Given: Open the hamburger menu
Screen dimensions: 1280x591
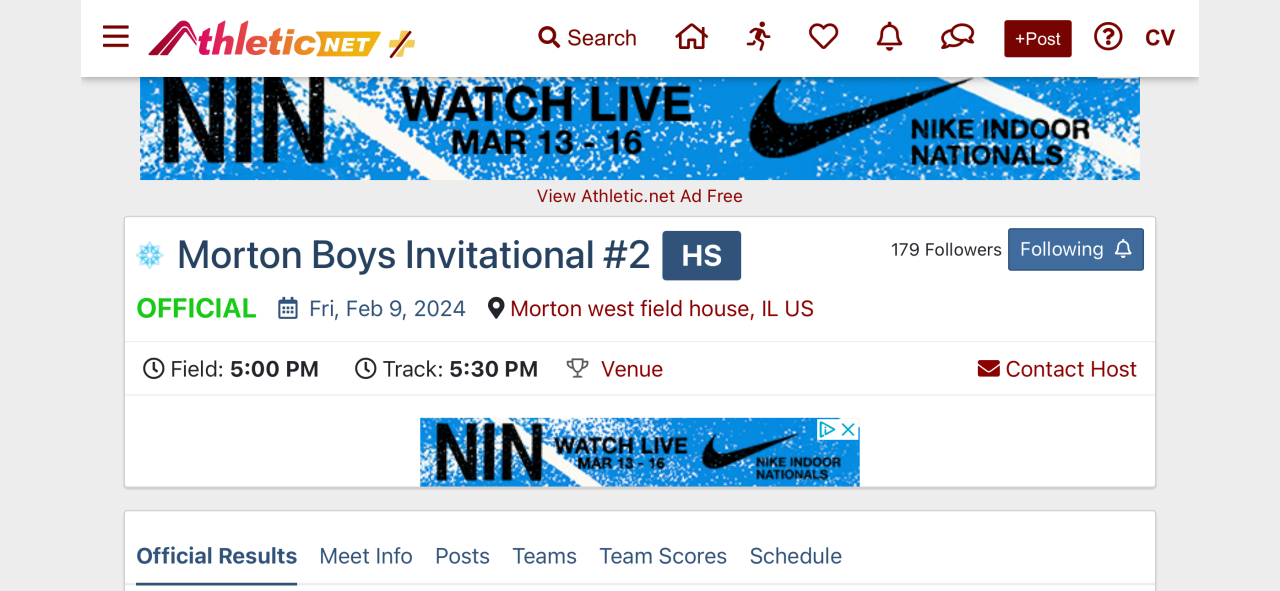Looking at the screenshot, I should 116,38.
